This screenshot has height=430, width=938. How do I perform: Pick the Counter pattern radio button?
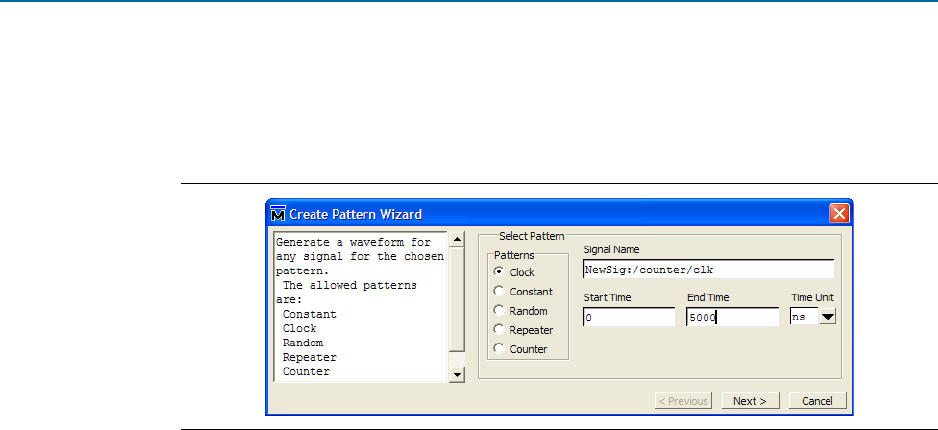coord(498,349)
